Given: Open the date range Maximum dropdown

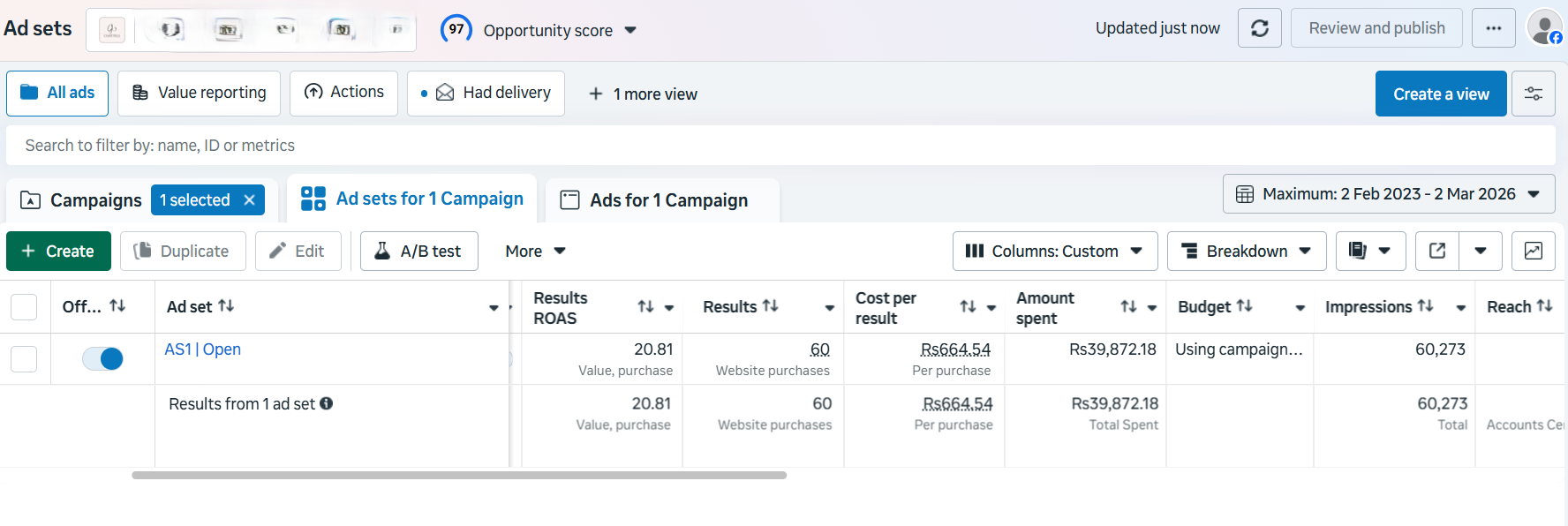Looking at the screenshot, I should [1388, 194].
